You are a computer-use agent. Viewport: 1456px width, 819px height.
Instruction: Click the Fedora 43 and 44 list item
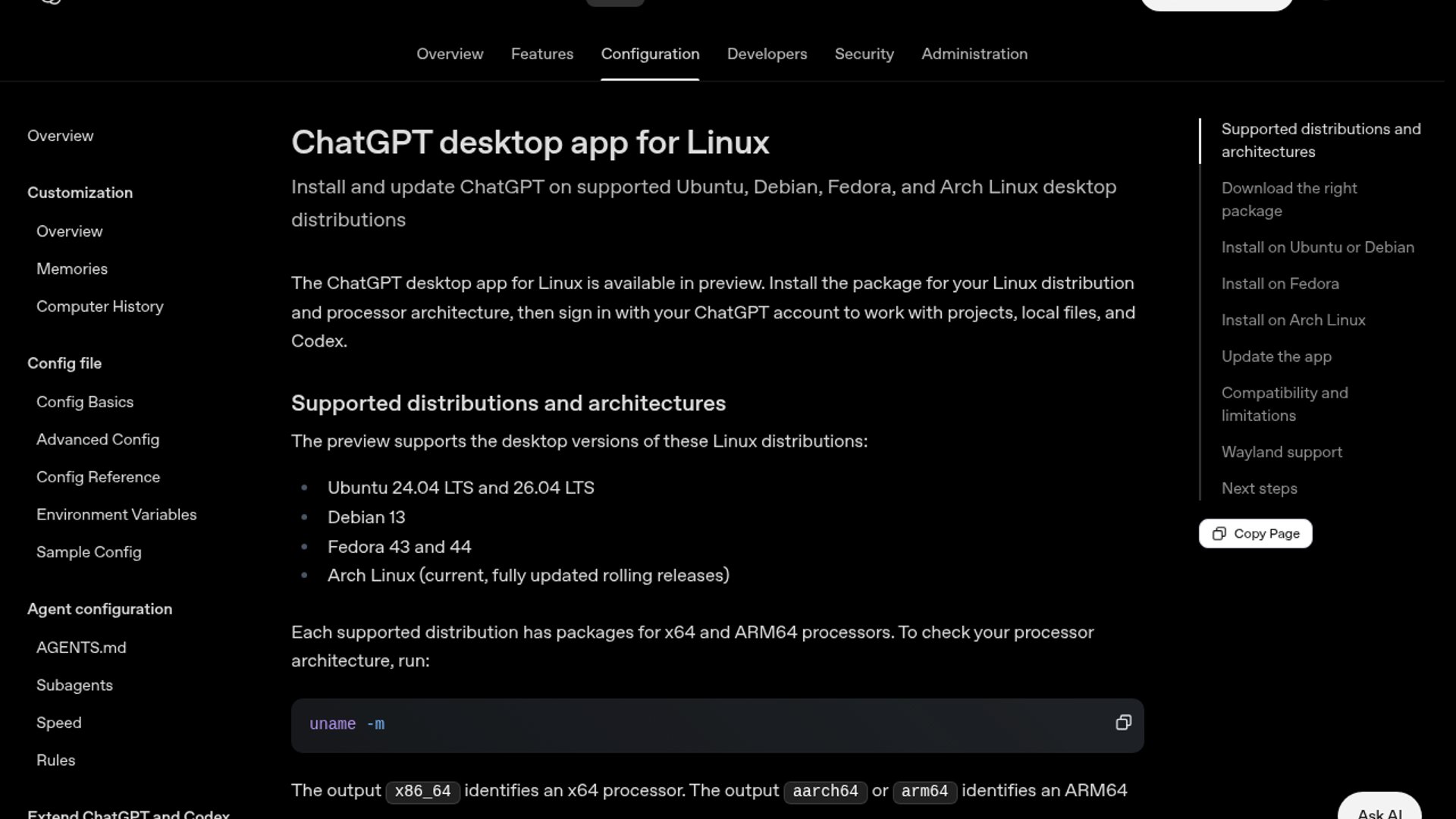(x=399, y=547)
